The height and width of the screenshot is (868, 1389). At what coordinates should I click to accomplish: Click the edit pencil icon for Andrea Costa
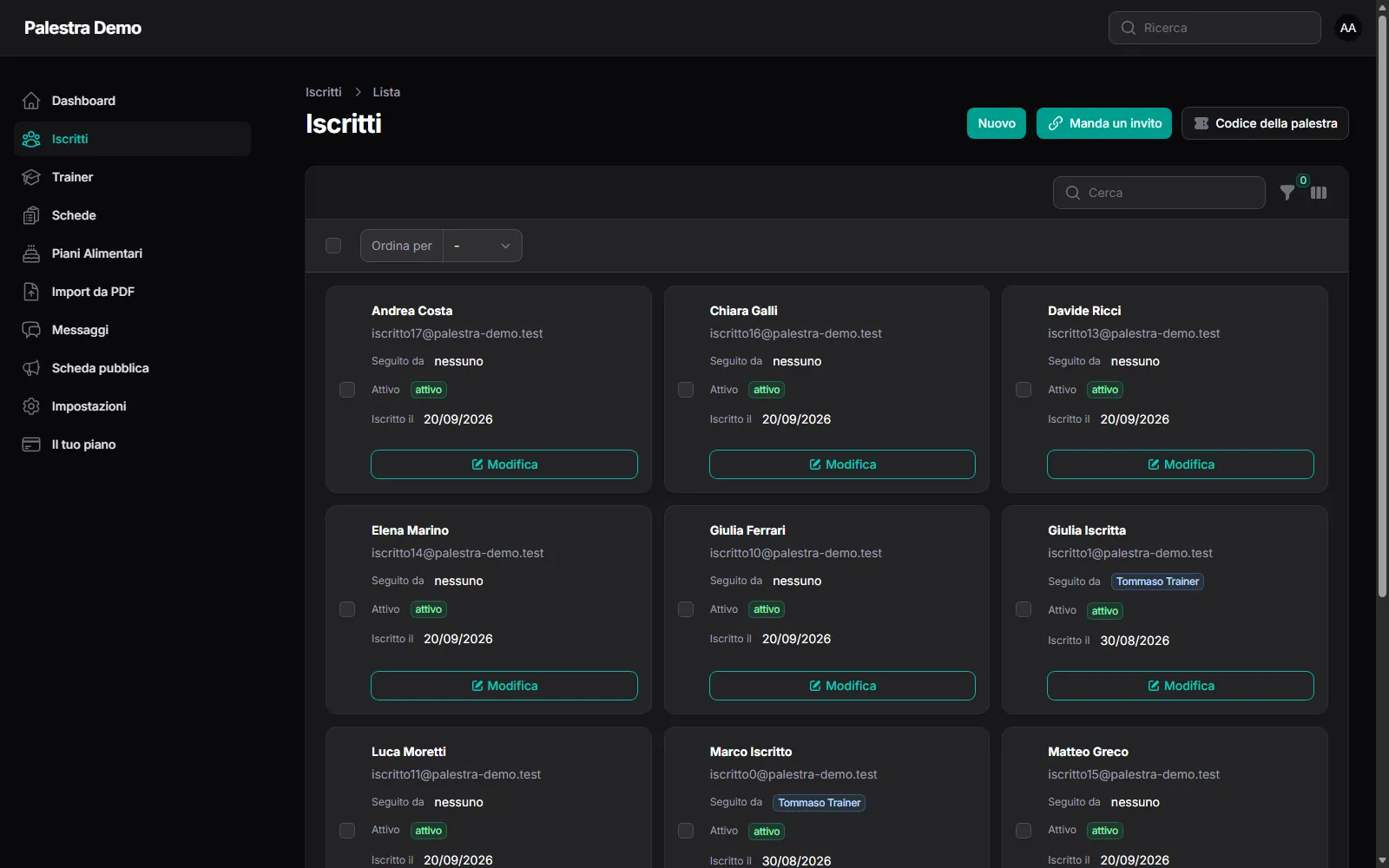(477, 464)
